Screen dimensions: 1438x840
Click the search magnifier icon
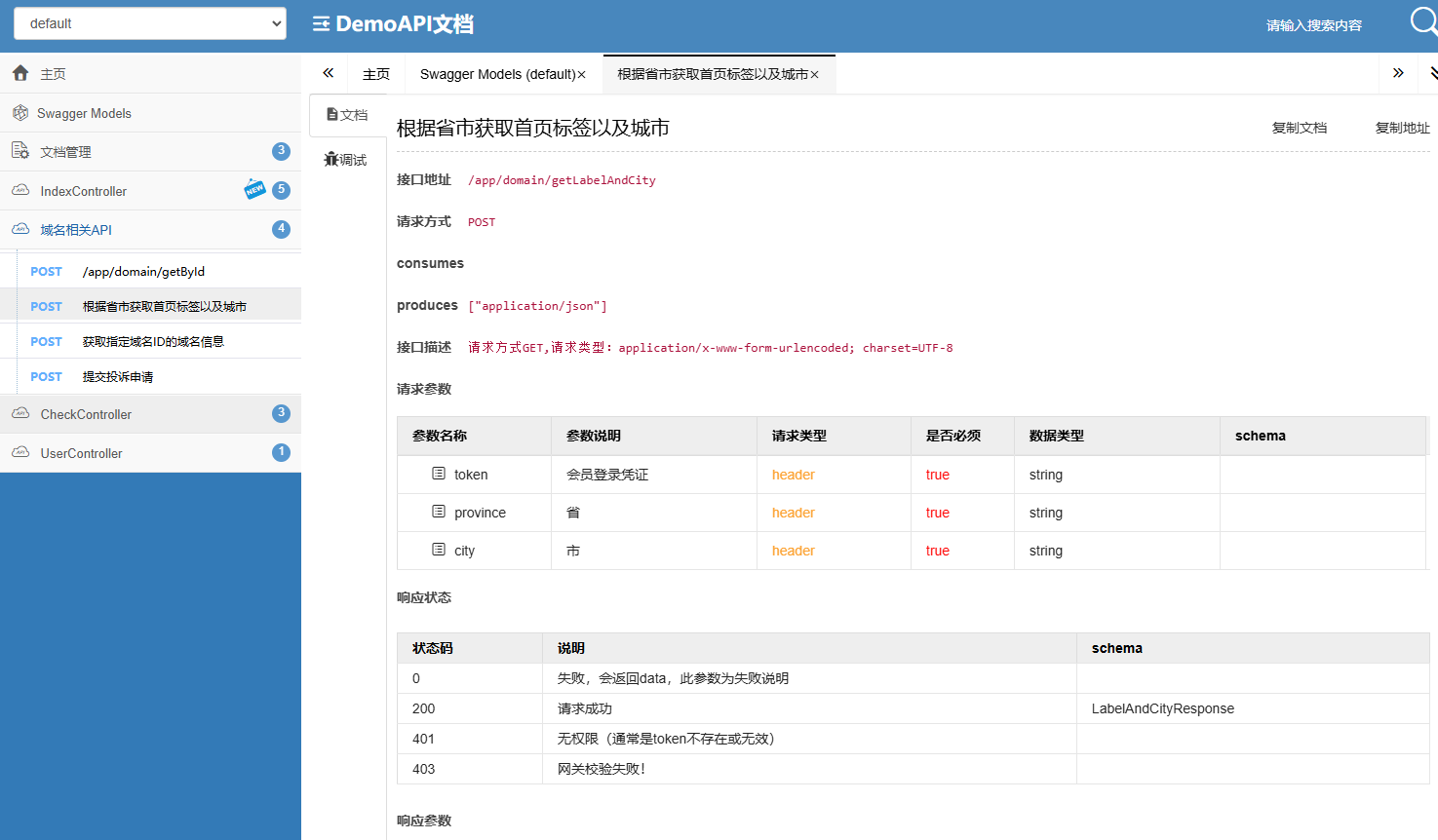point(1422,20)
